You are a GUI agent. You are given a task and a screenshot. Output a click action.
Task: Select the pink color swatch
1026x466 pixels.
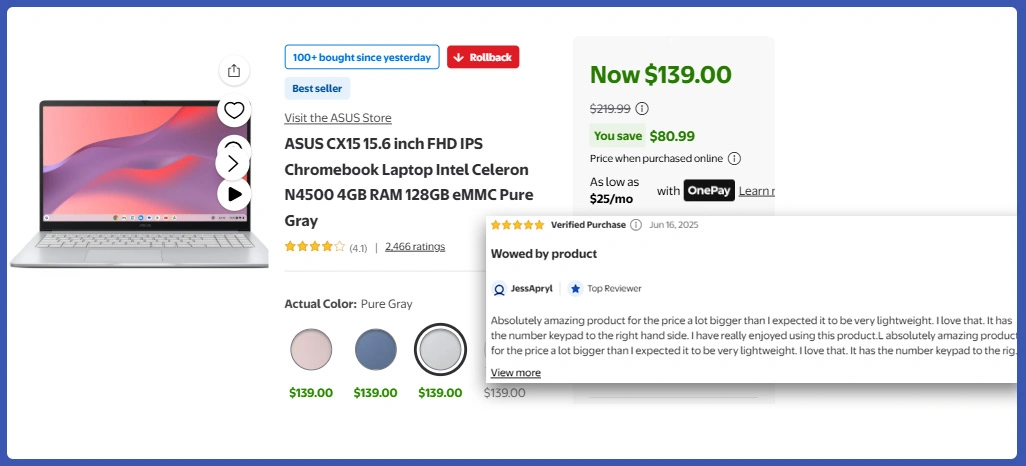(x=311, y=349)
